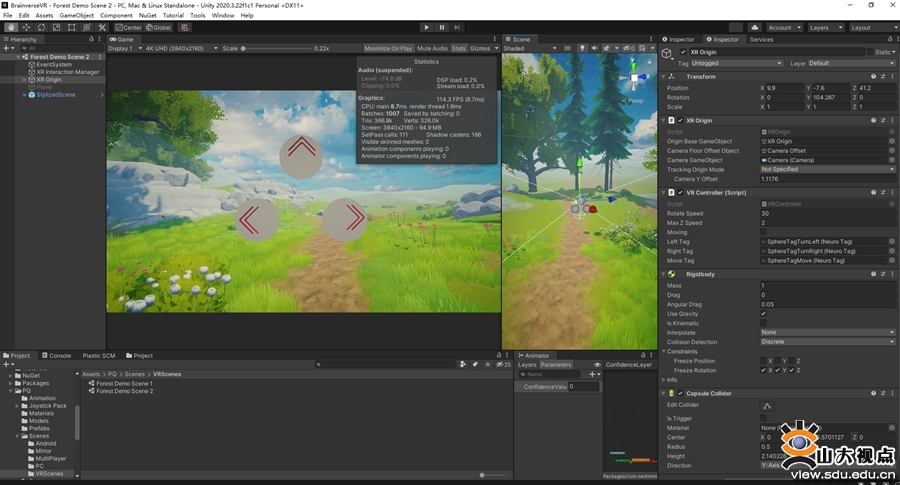Open Component menu
This screenshot has height=485, width=900.
point(116,15)
